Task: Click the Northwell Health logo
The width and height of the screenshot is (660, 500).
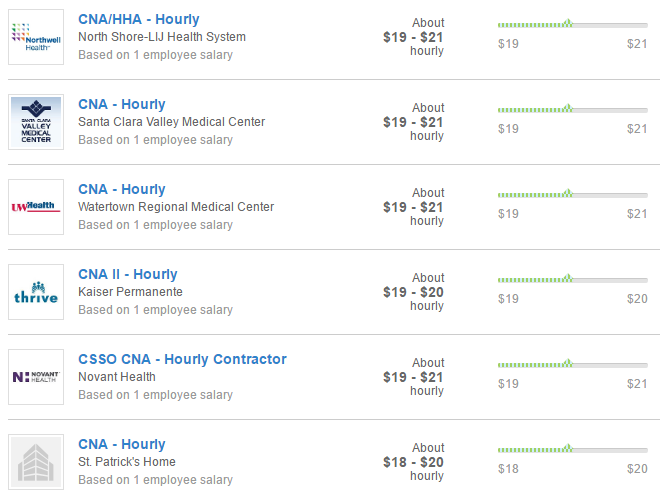Action: pyautogui.click(x=36, y=37)
